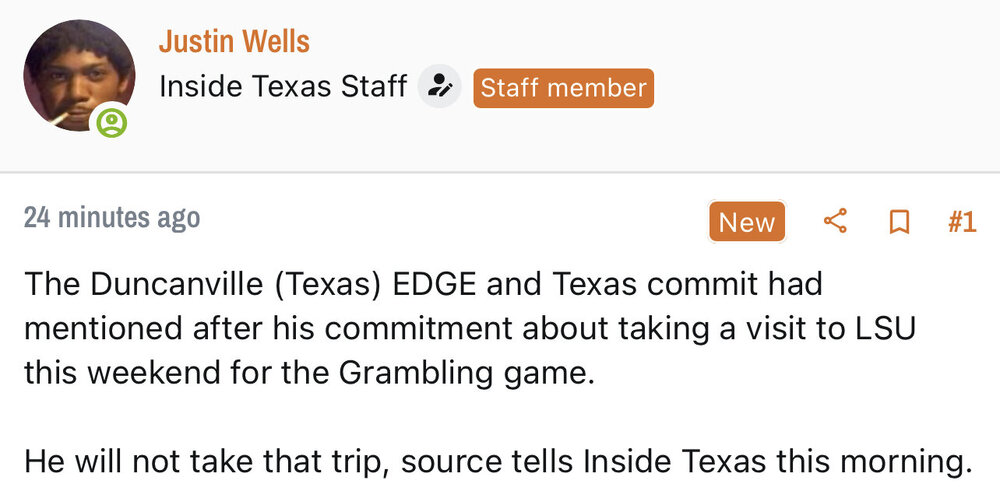This screenshot has height=498, width=1000.
Task: Click the '24 minutes ago' timestamp
Action: [x=112, y=217]
